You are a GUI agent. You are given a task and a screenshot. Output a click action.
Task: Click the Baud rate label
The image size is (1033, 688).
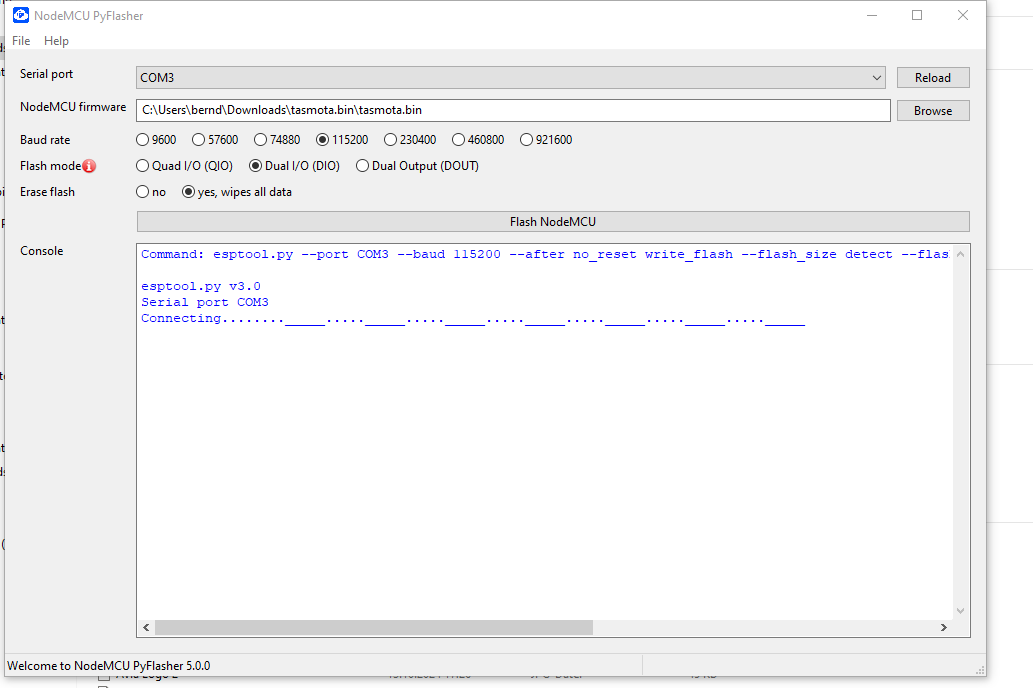pyautogui.click(x=45, y=140)
